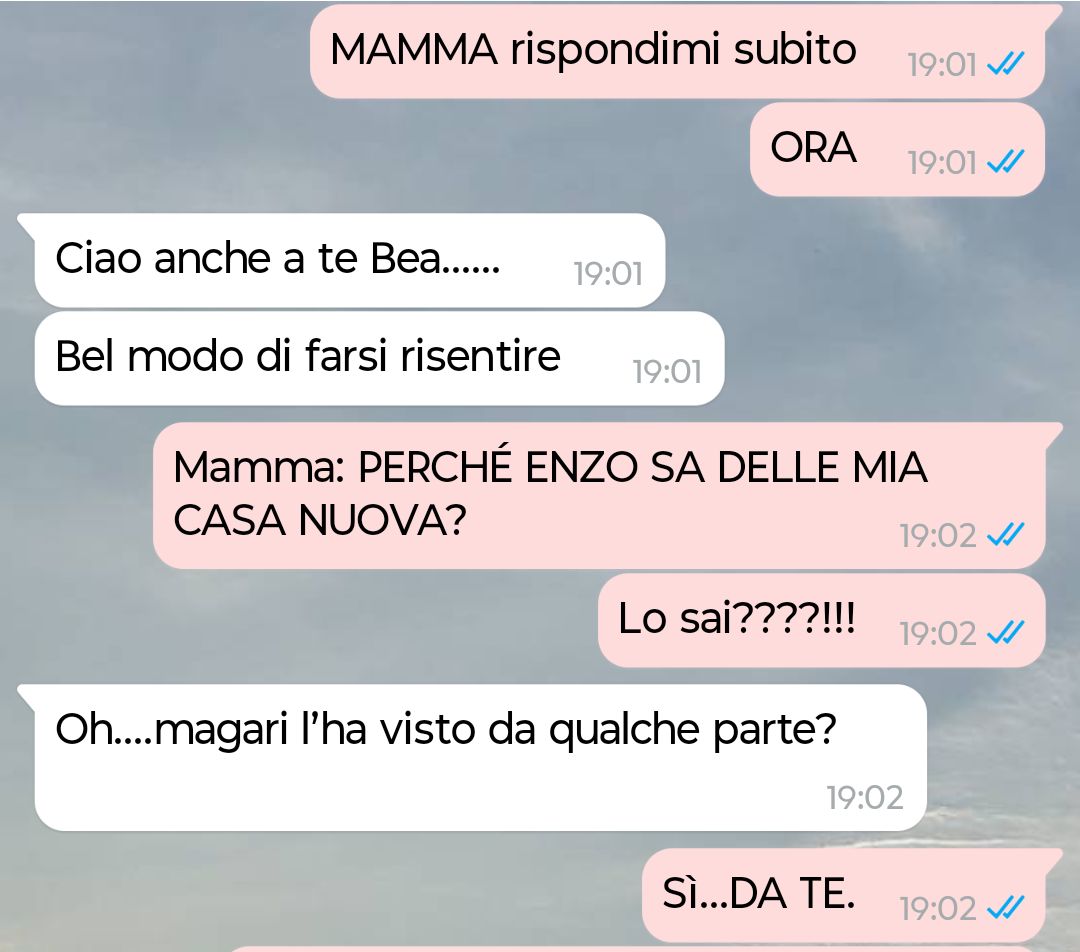Click the 19:02 timestamp beside 'Lo sai????!!!'
1080x952 pixels.
938,633
